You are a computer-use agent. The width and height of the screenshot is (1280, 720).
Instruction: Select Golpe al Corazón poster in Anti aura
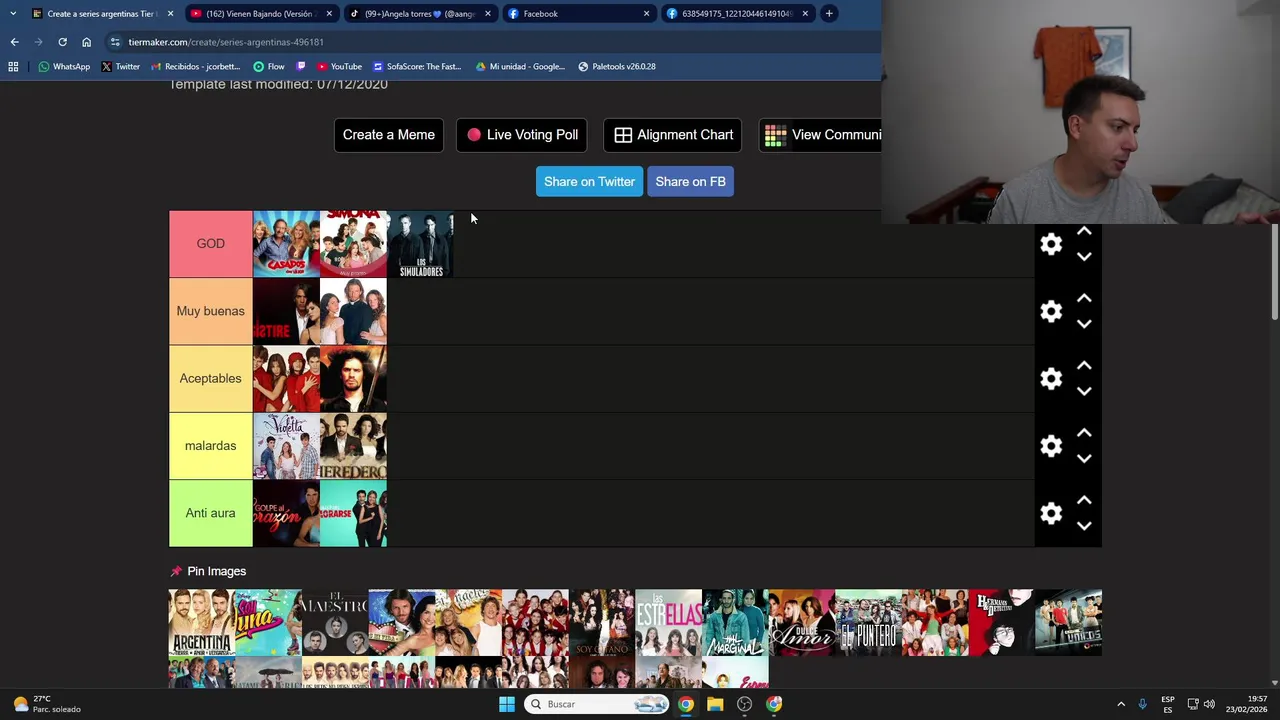pos(286,513)
